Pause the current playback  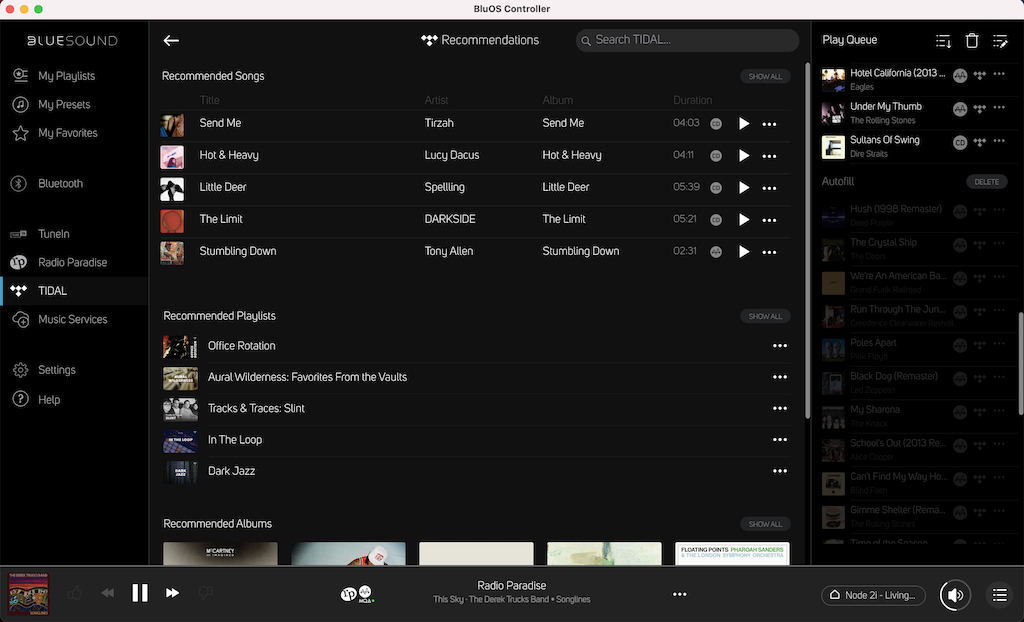pyautogui.click(x=140, y=593)
